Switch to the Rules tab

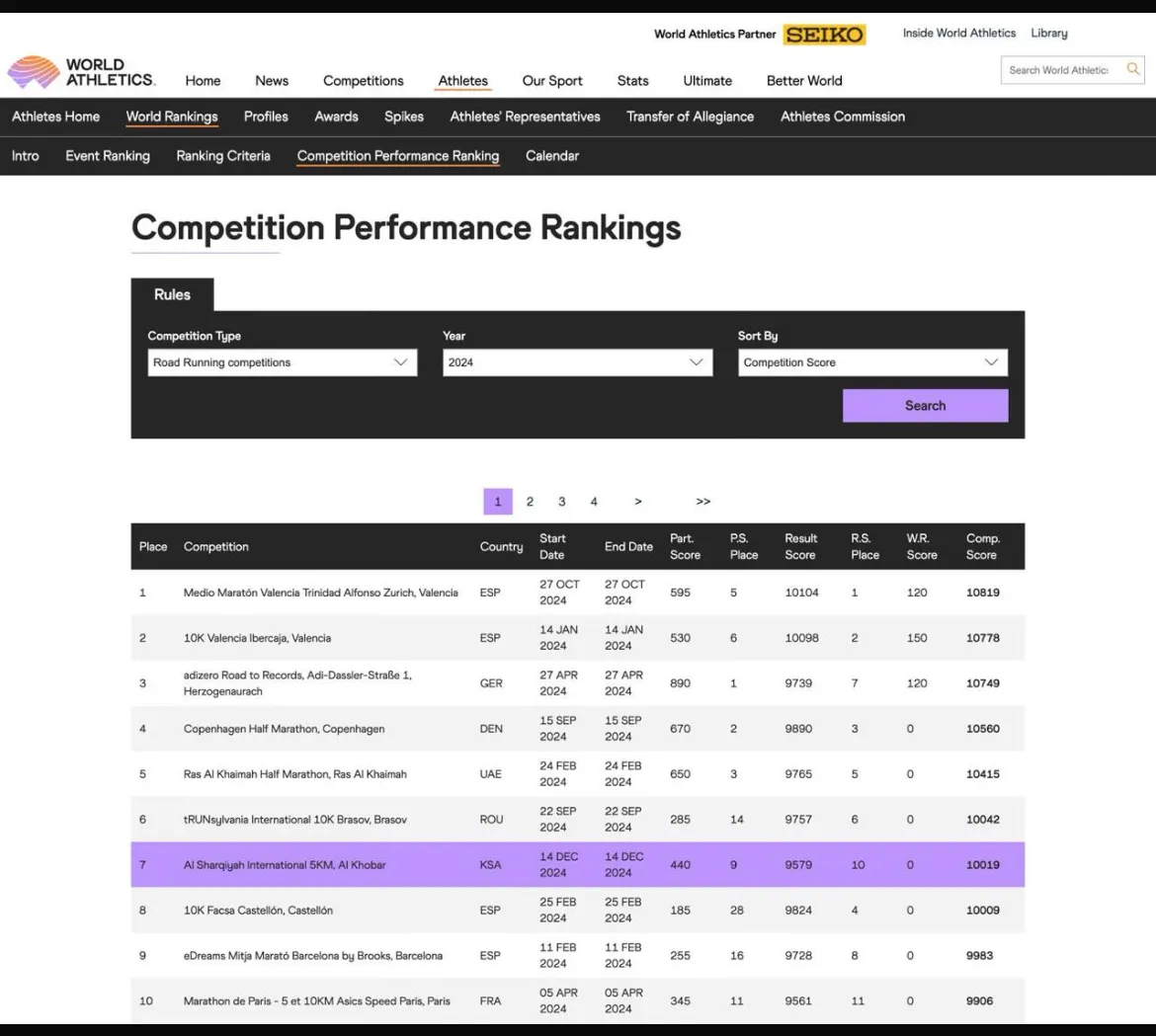coord(172,294)
